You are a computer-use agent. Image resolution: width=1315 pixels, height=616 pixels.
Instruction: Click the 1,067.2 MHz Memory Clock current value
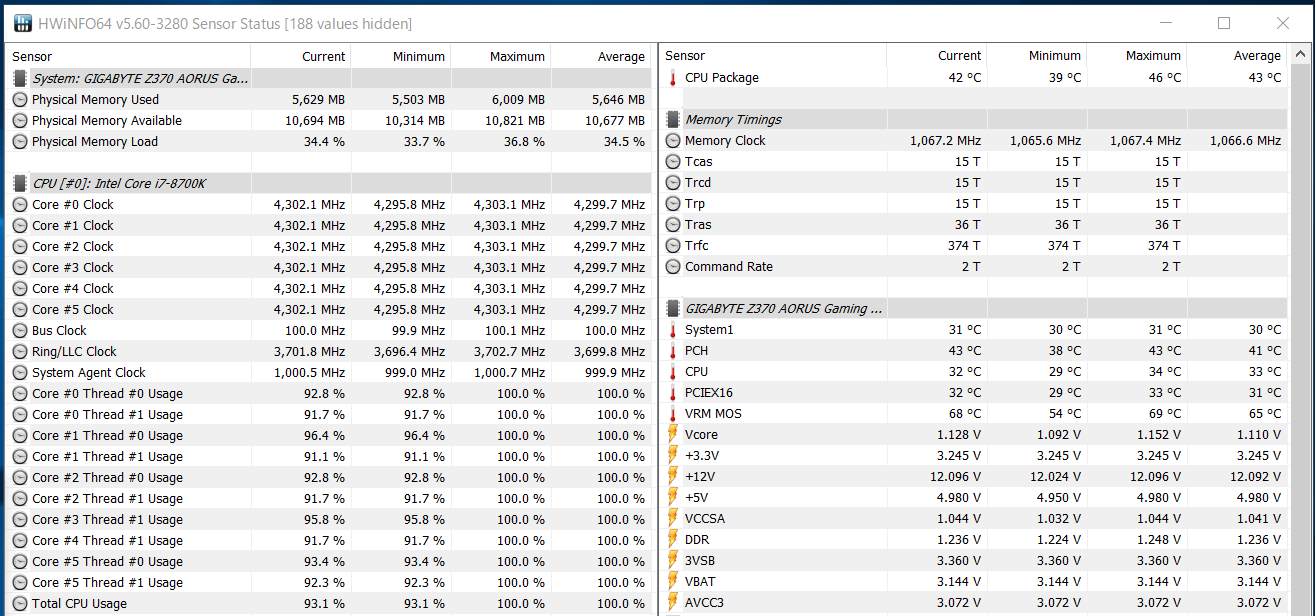[946, 141]
